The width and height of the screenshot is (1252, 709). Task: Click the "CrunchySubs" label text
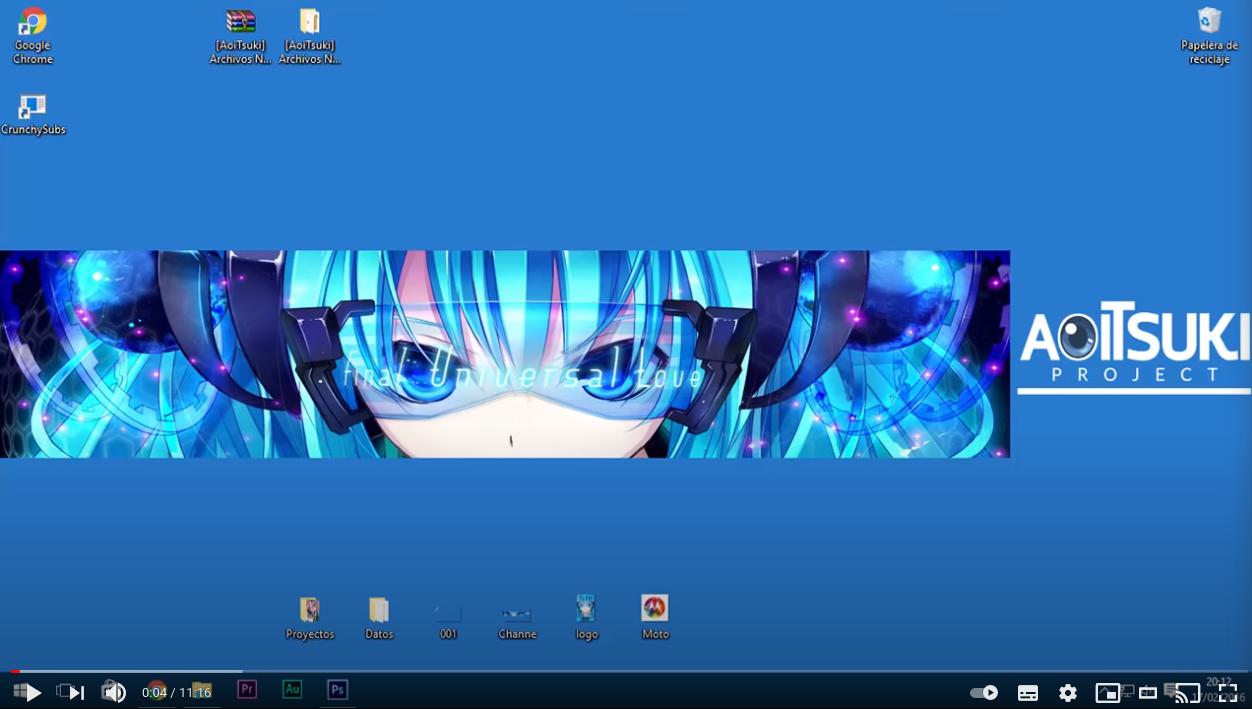[x=33, y=129]
